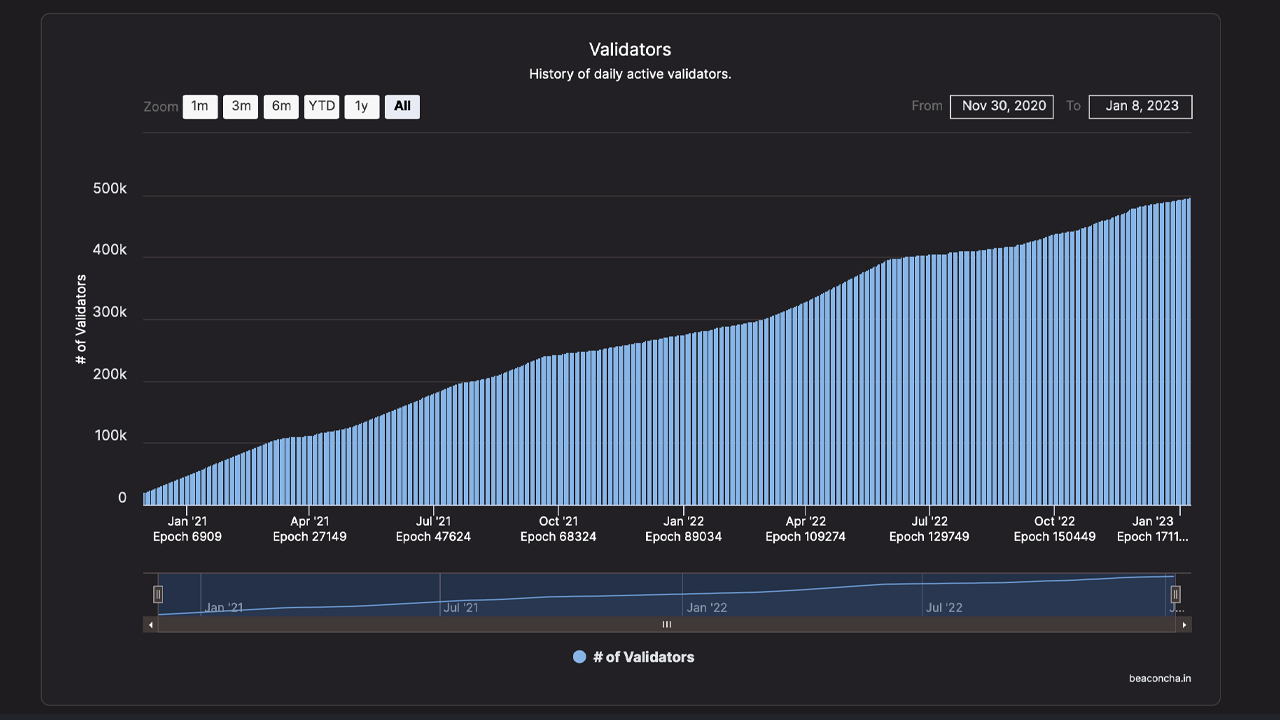Edit the To date field Jan 8, 2023

[x=1141, y=106]
